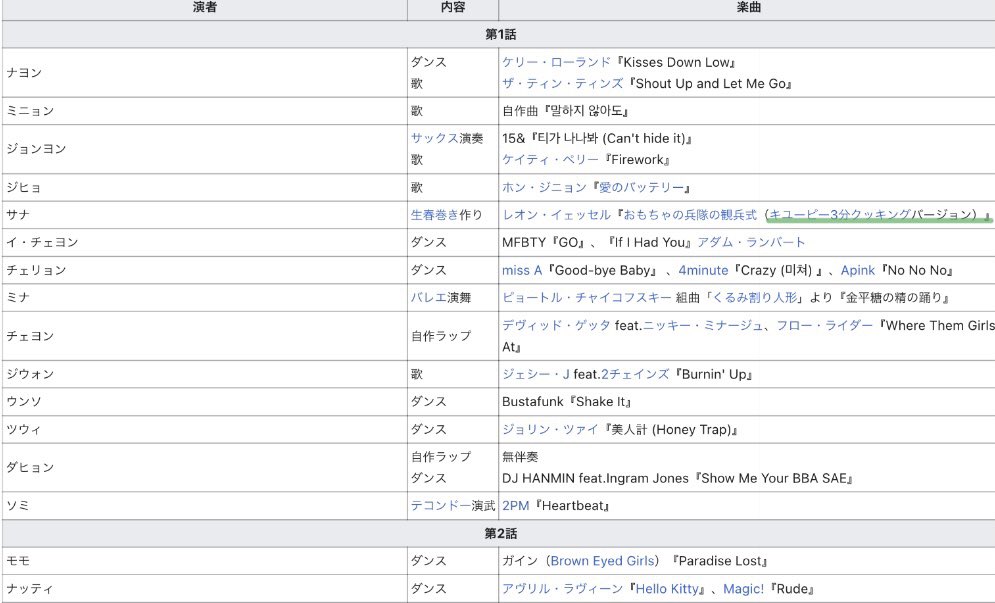Select the 演者 column header

point(204,8)
